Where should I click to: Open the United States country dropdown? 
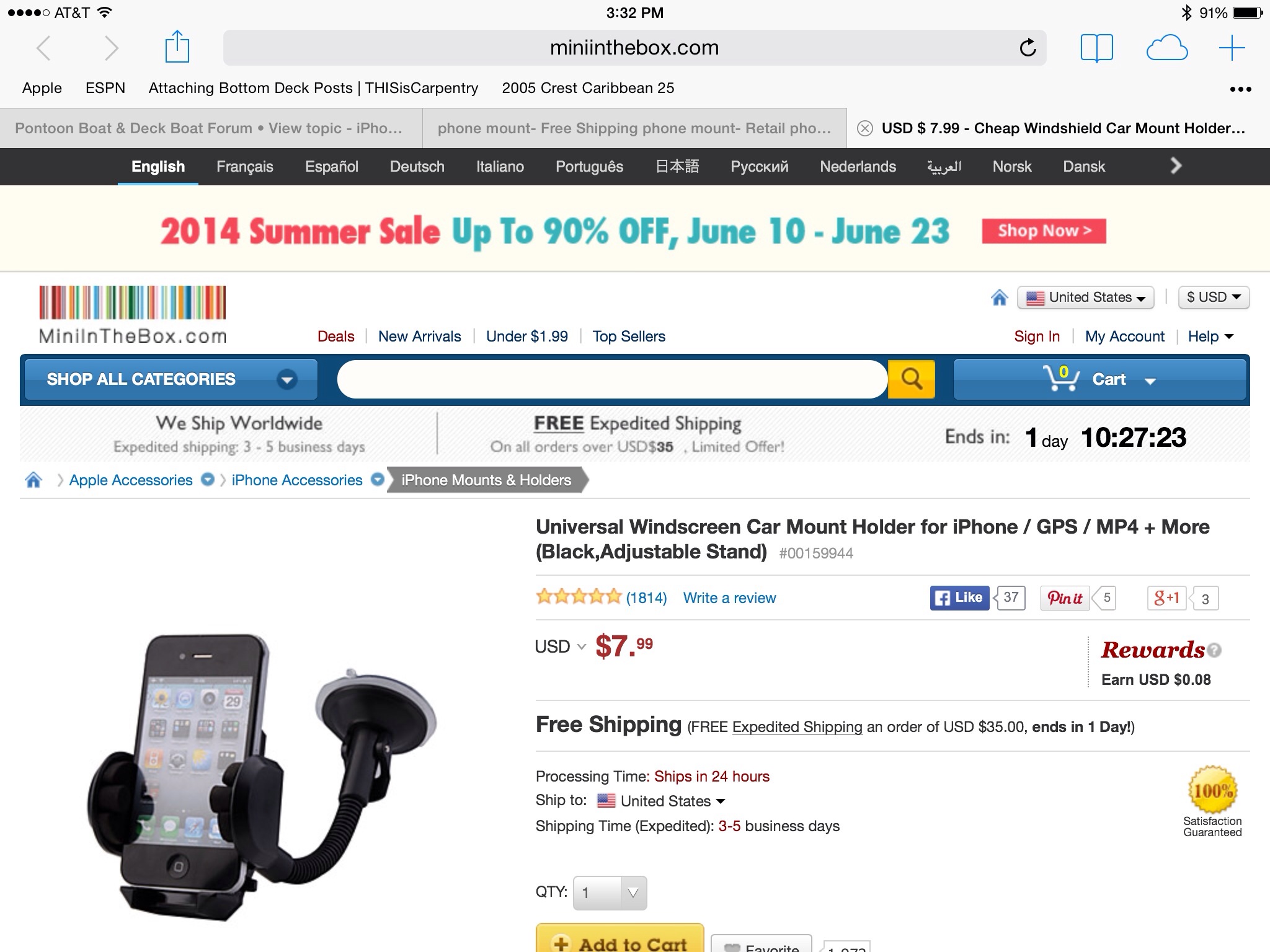(1085, 297)
